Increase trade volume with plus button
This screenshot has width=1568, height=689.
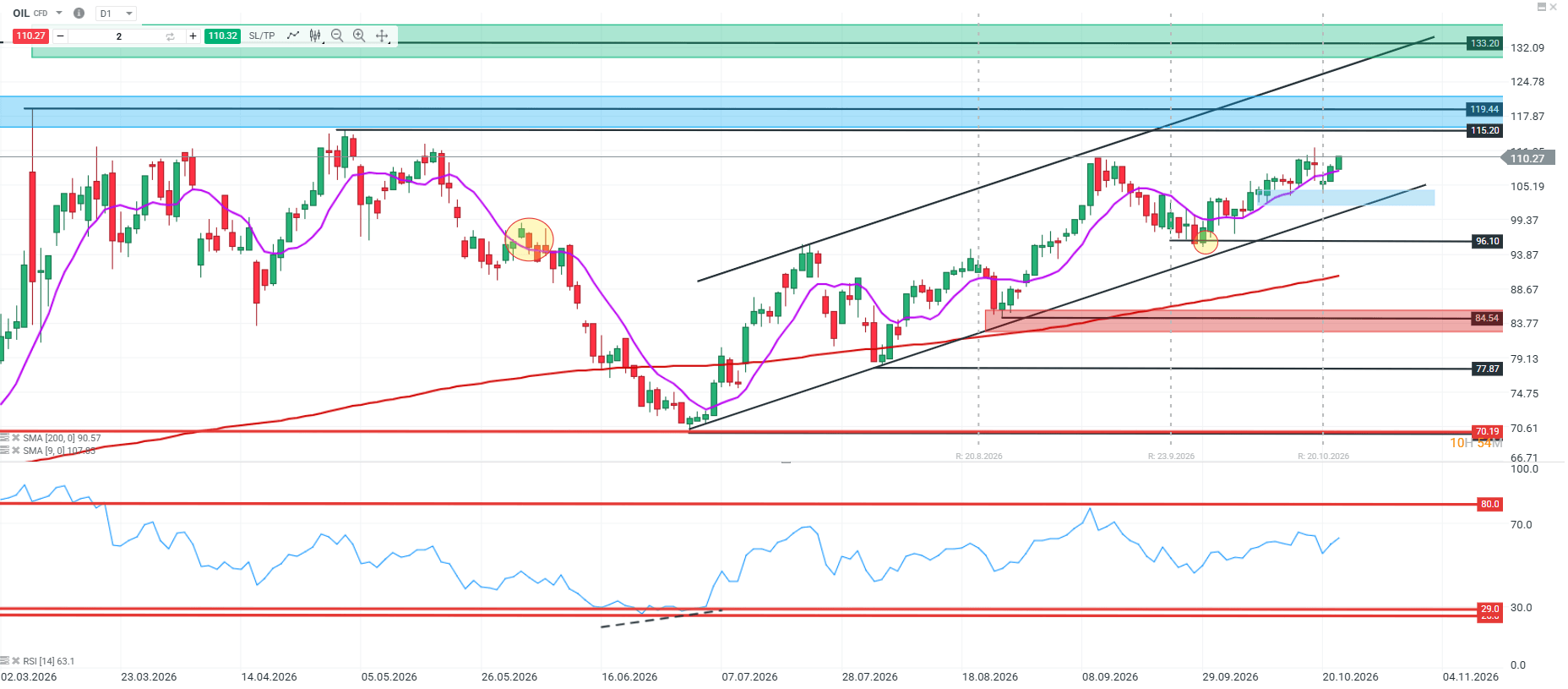tap(193, 36)
